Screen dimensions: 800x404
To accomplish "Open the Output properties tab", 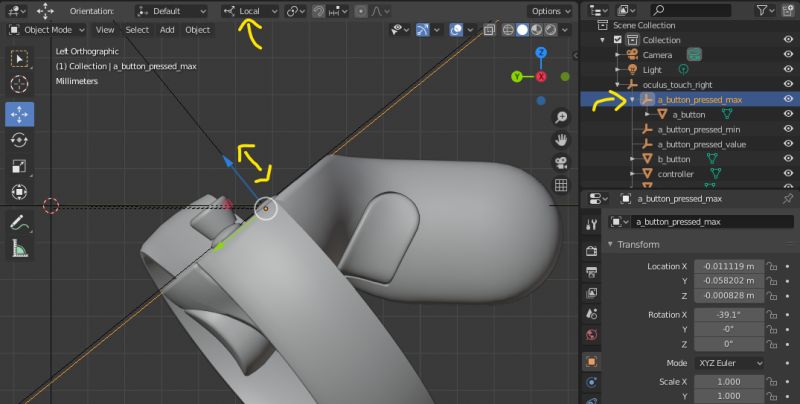I will [592, 272].
